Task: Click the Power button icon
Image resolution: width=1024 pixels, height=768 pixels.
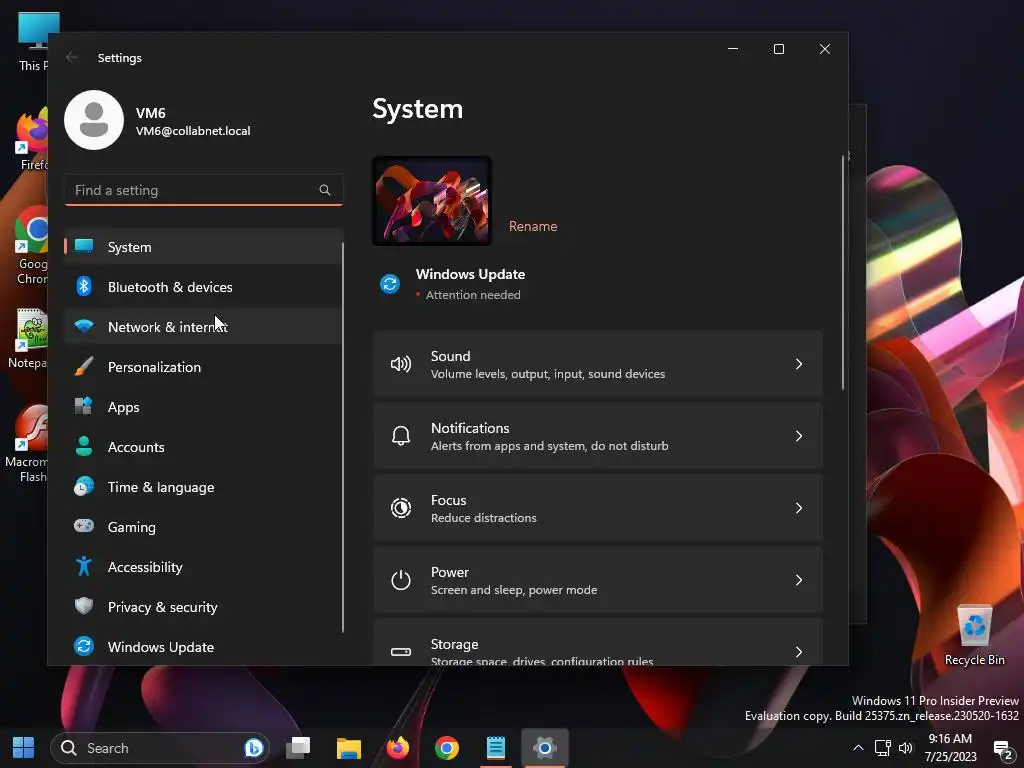Action: (400, 579)
